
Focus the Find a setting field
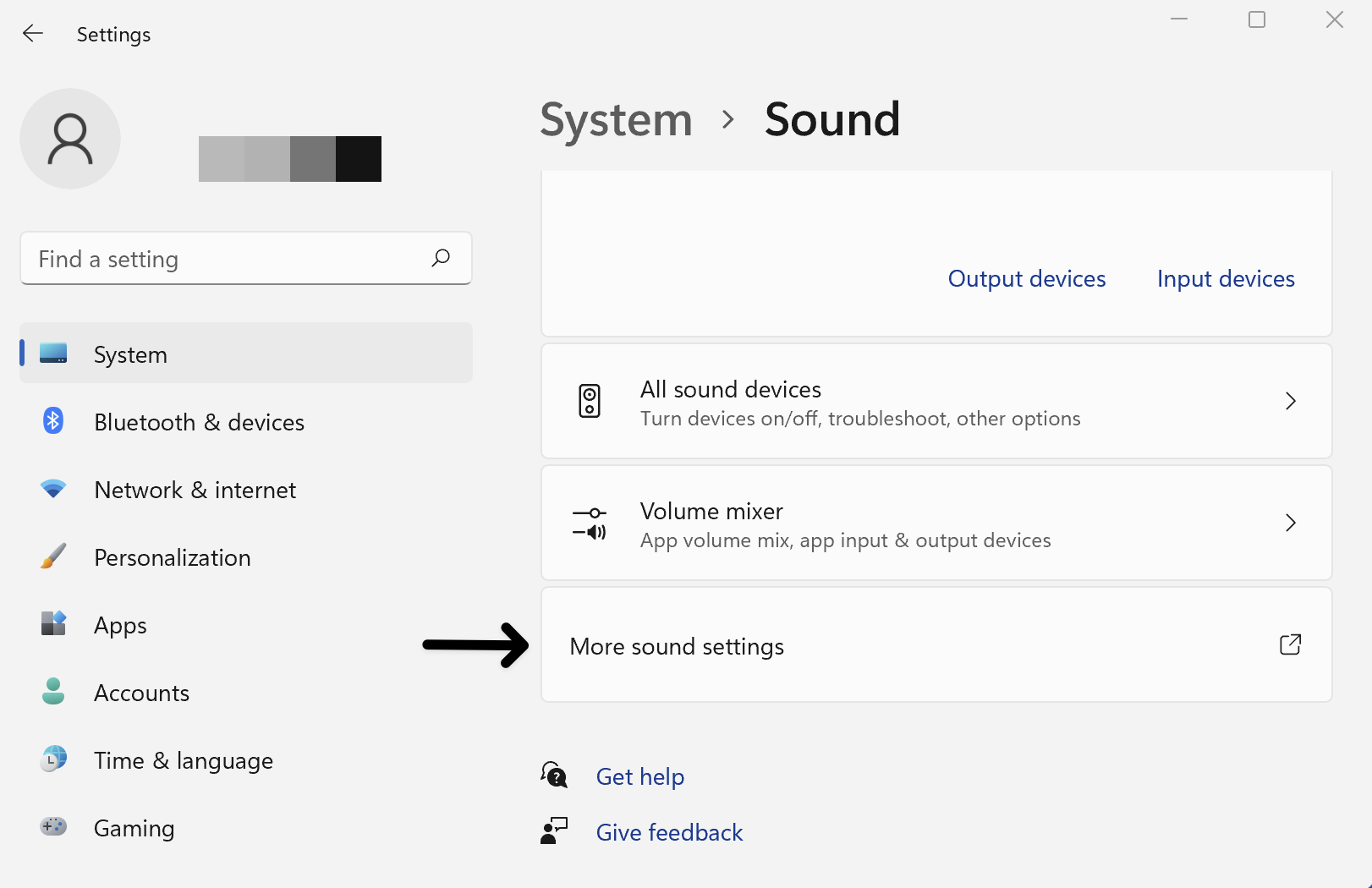[228, 259]
